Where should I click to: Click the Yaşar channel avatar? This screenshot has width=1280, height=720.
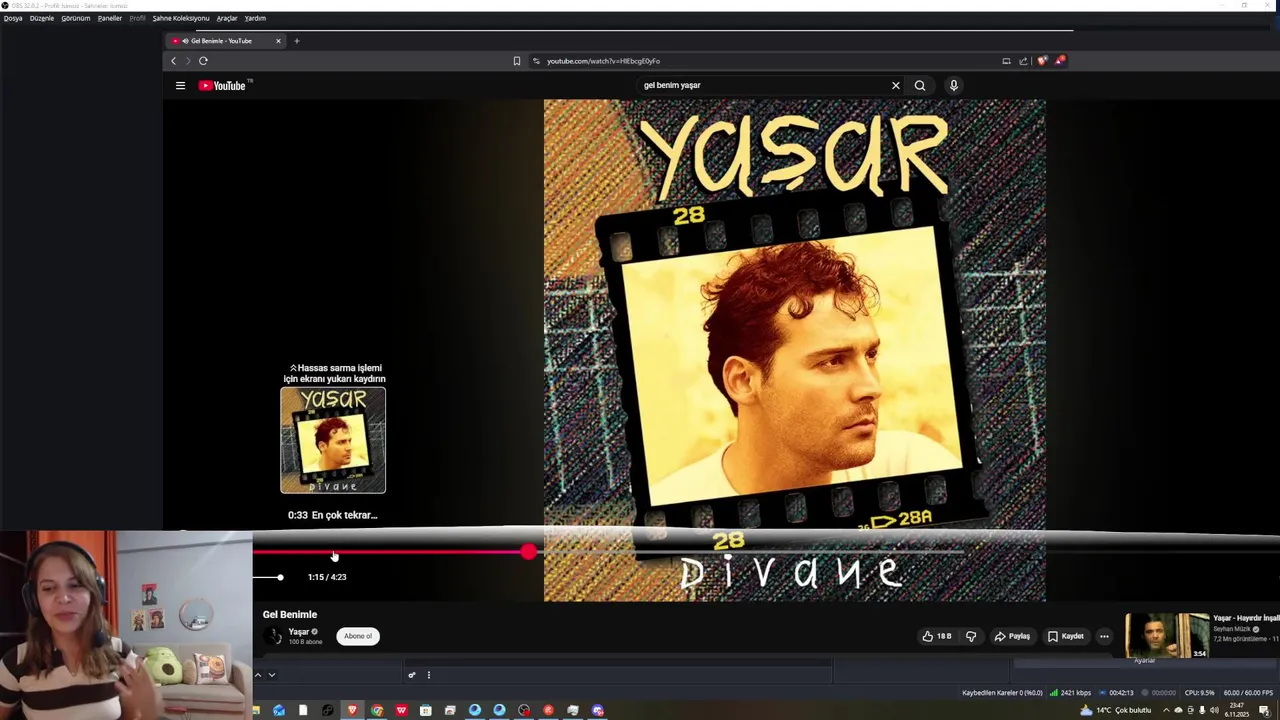[274, 636]
